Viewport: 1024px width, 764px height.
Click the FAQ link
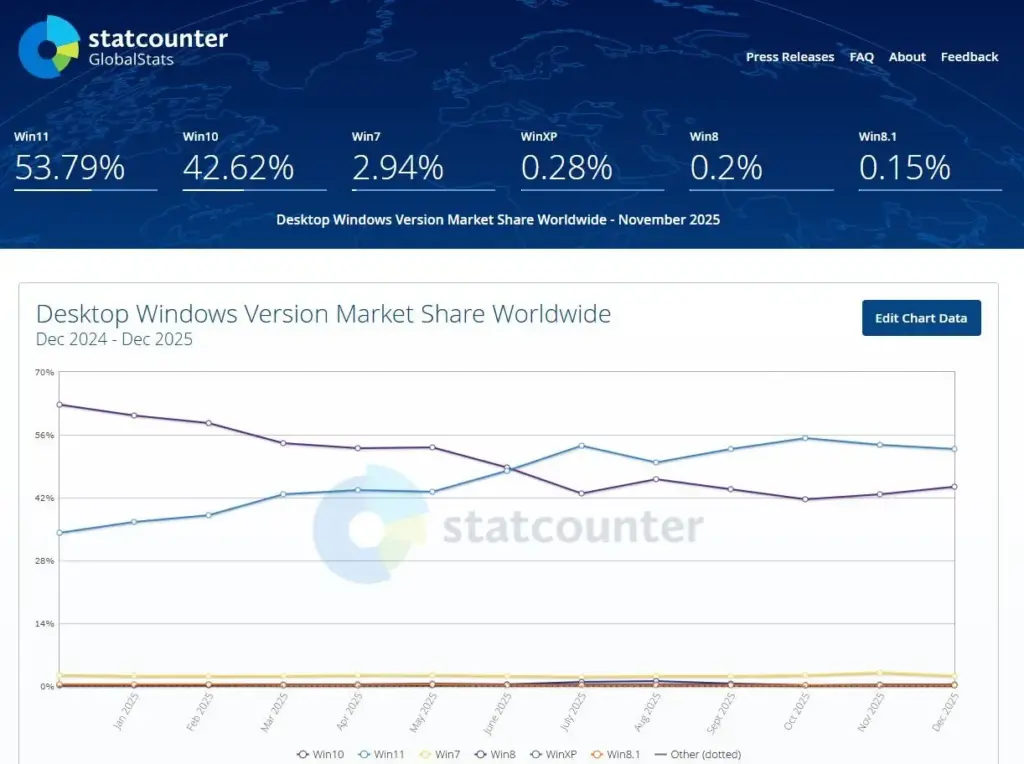pyautogui.click(x=861, y=57)
